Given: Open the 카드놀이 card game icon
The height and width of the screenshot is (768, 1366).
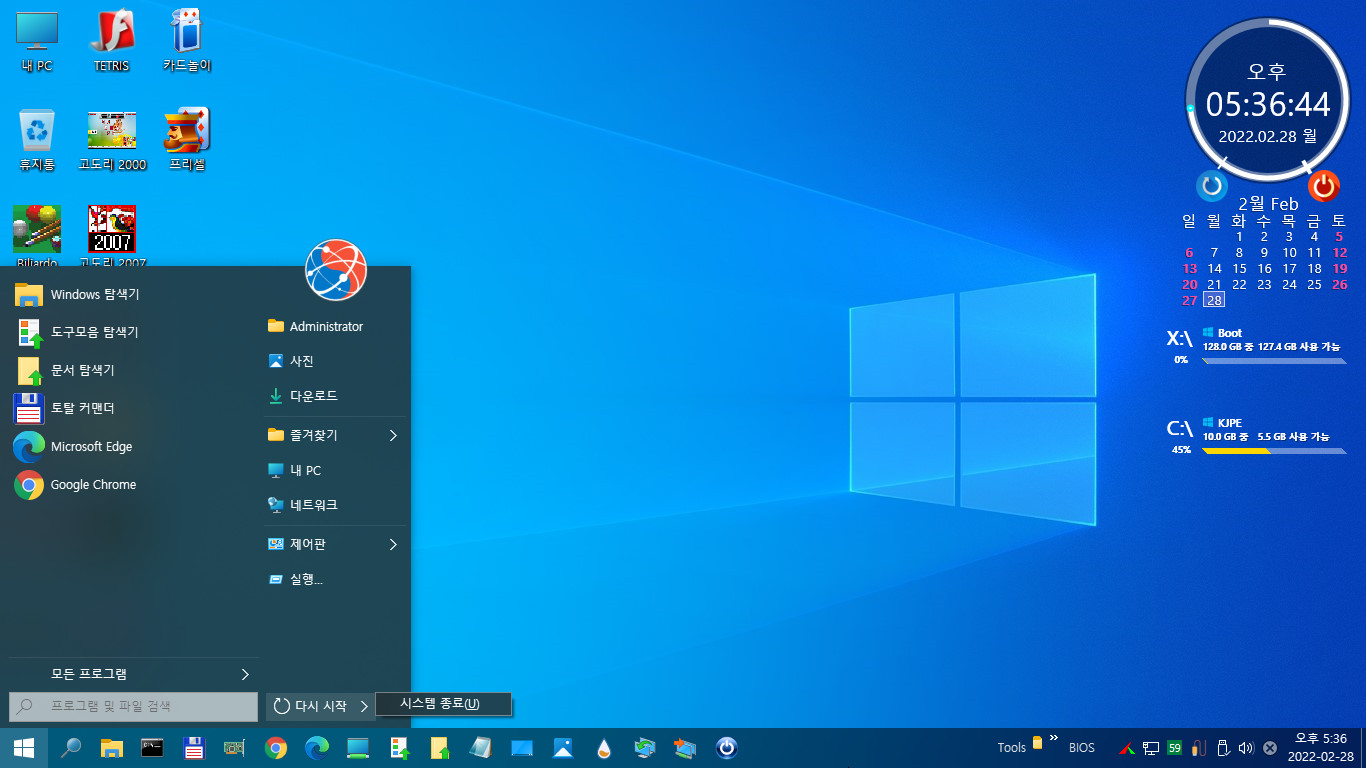Looking at the screenshot, I should coord(187,40).
